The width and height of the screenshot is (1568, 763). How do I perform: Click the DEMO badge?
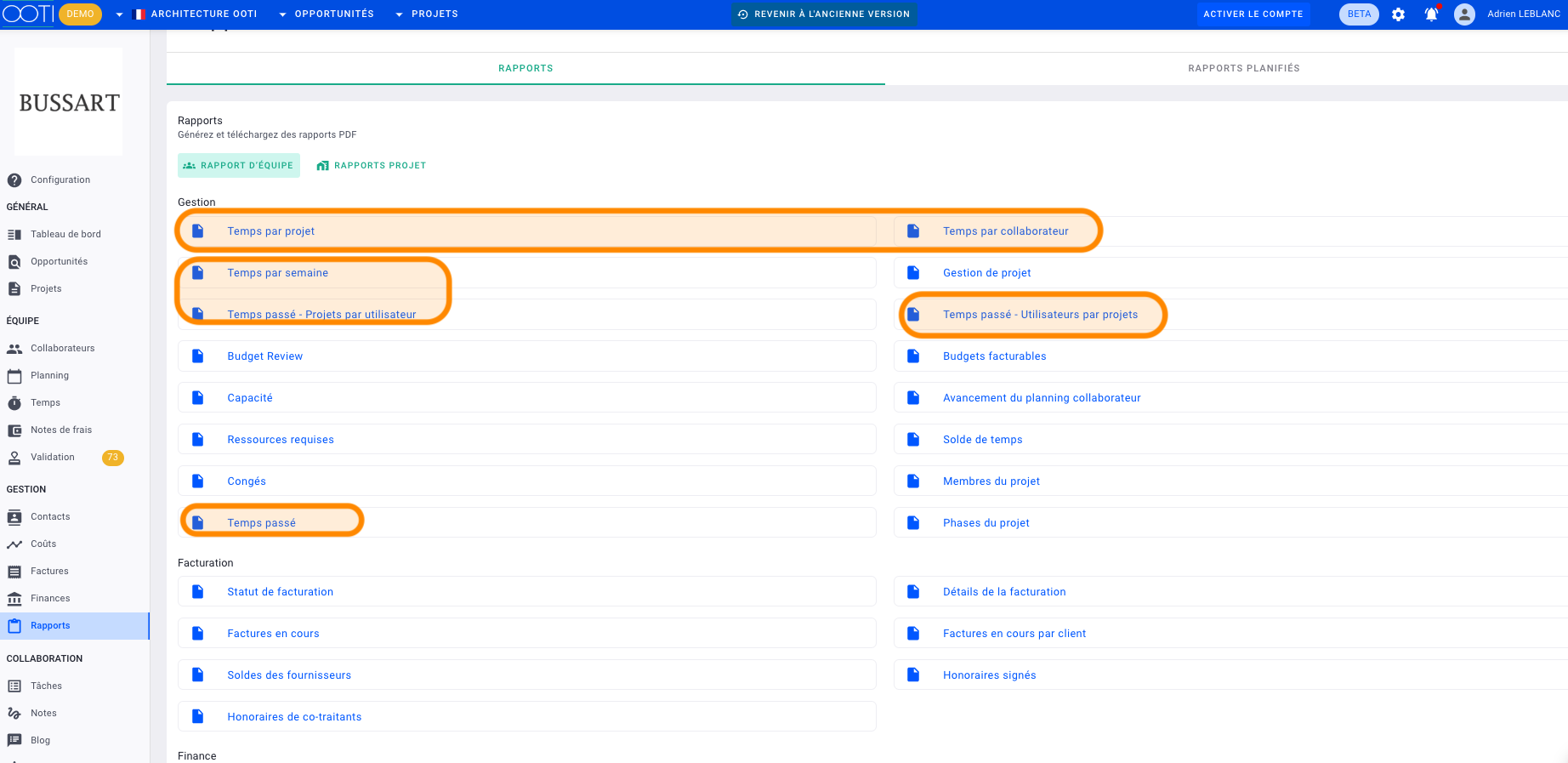click(x=81, y=14)
